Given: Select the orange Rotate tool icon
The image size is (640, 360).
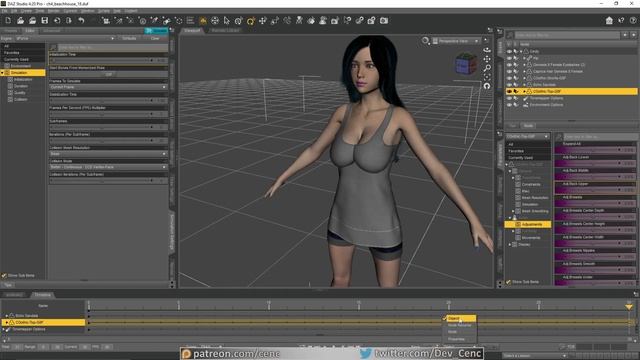Looking at the screenshot, I should [251, 20].
